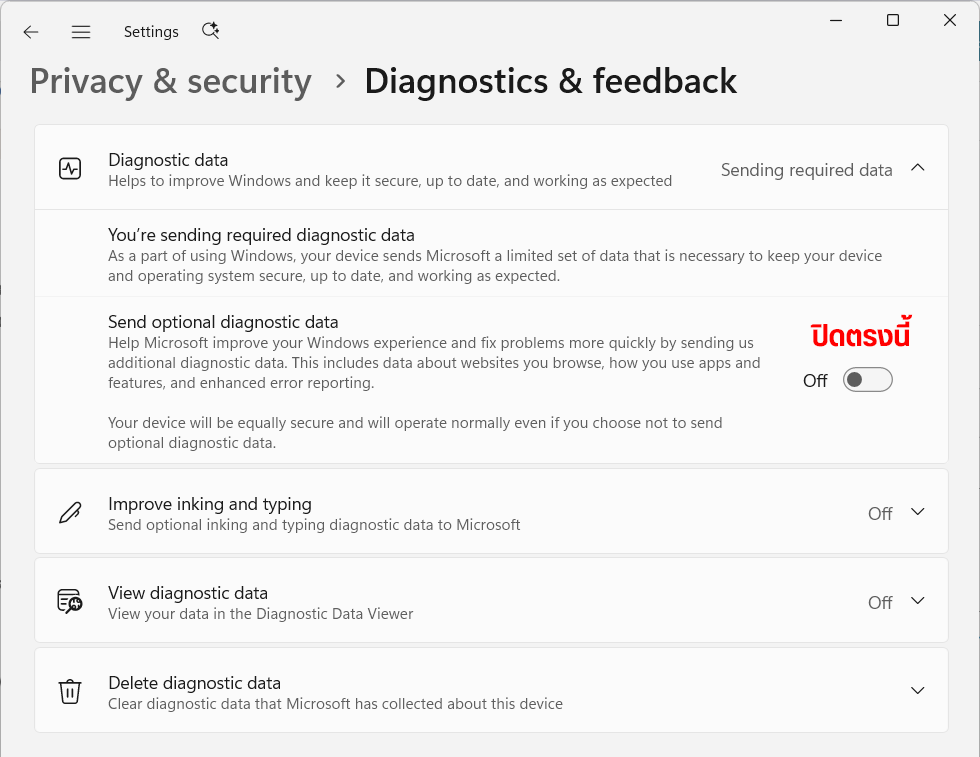Expand Improve inking and typing chevron
The image size is (980, 757).
tap(918, 512)
